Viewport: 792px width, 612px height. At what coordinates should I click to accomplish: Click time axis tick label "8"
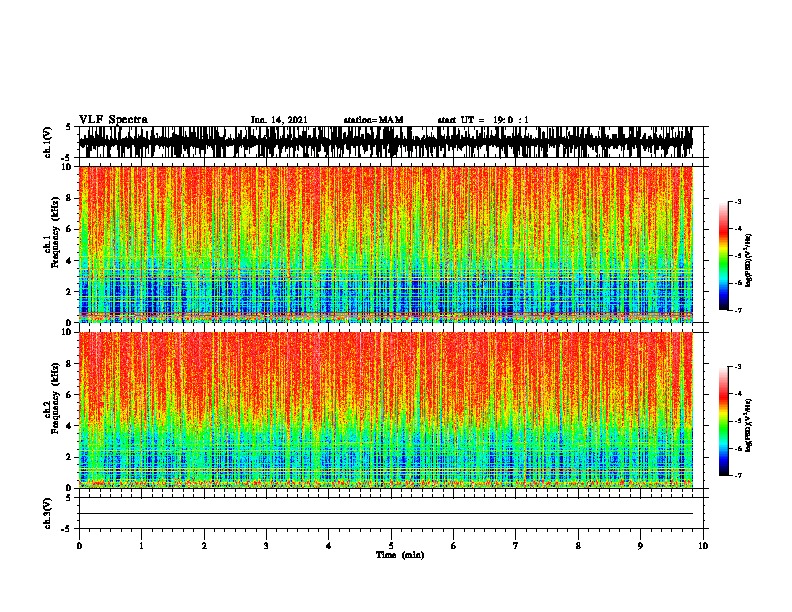click(578, 546)
